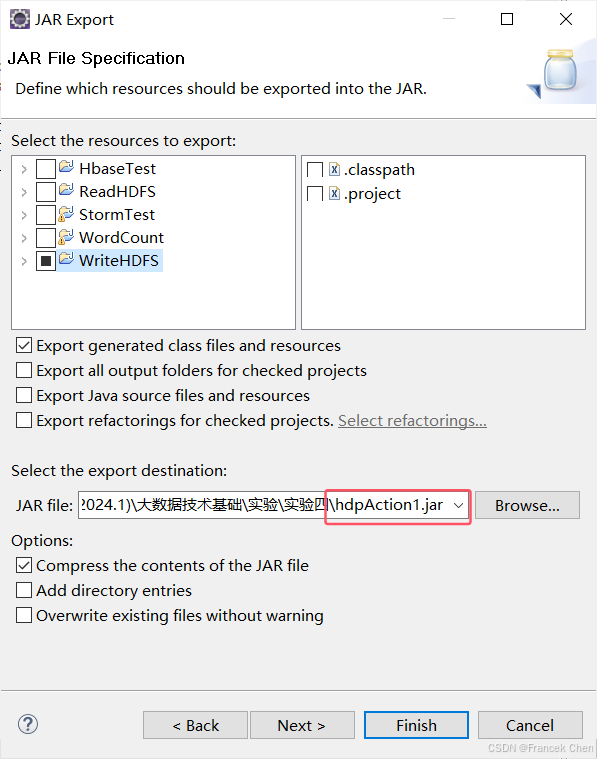Click the help question mark icon

(x=28, y=724)
